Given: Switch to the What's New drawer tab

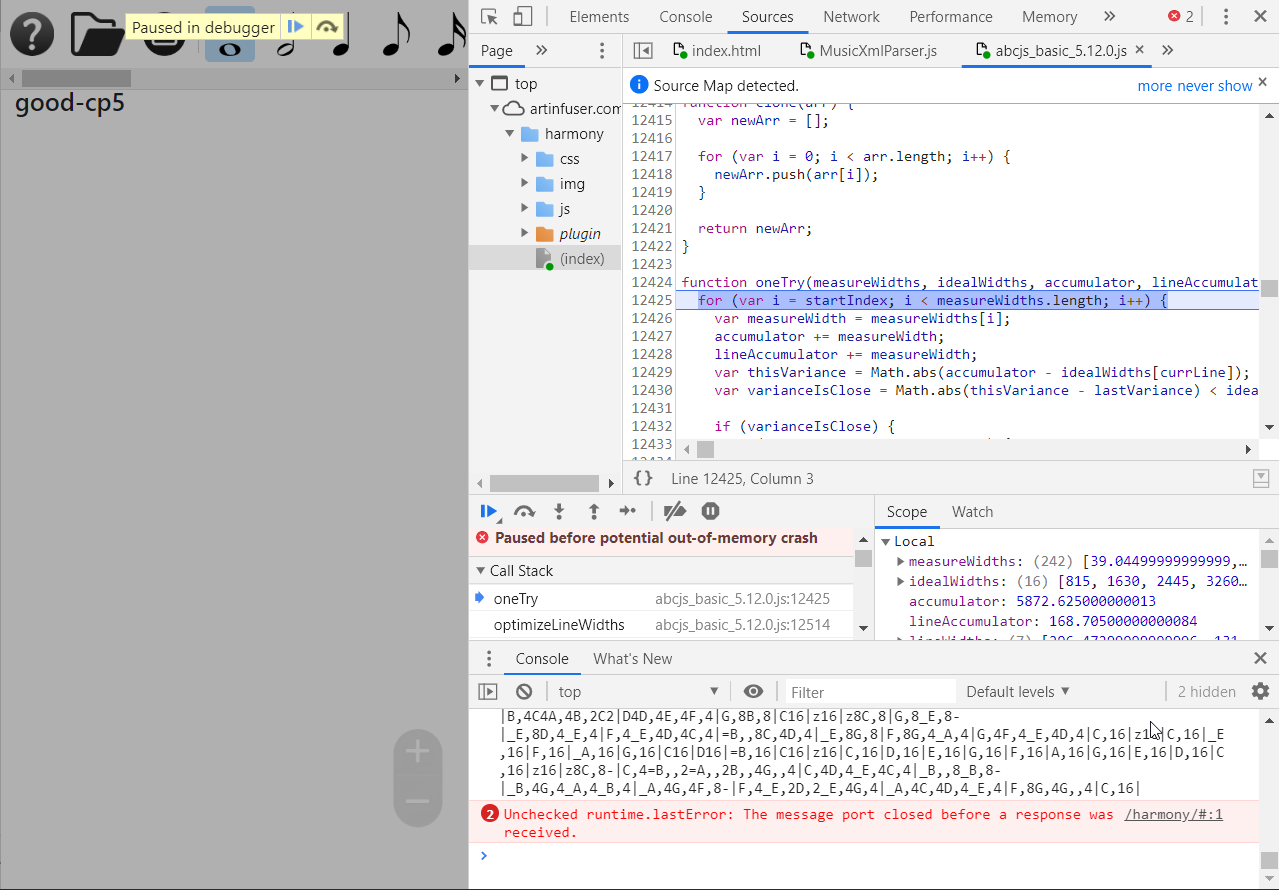Looking at the screenshot, I should 633,659.
